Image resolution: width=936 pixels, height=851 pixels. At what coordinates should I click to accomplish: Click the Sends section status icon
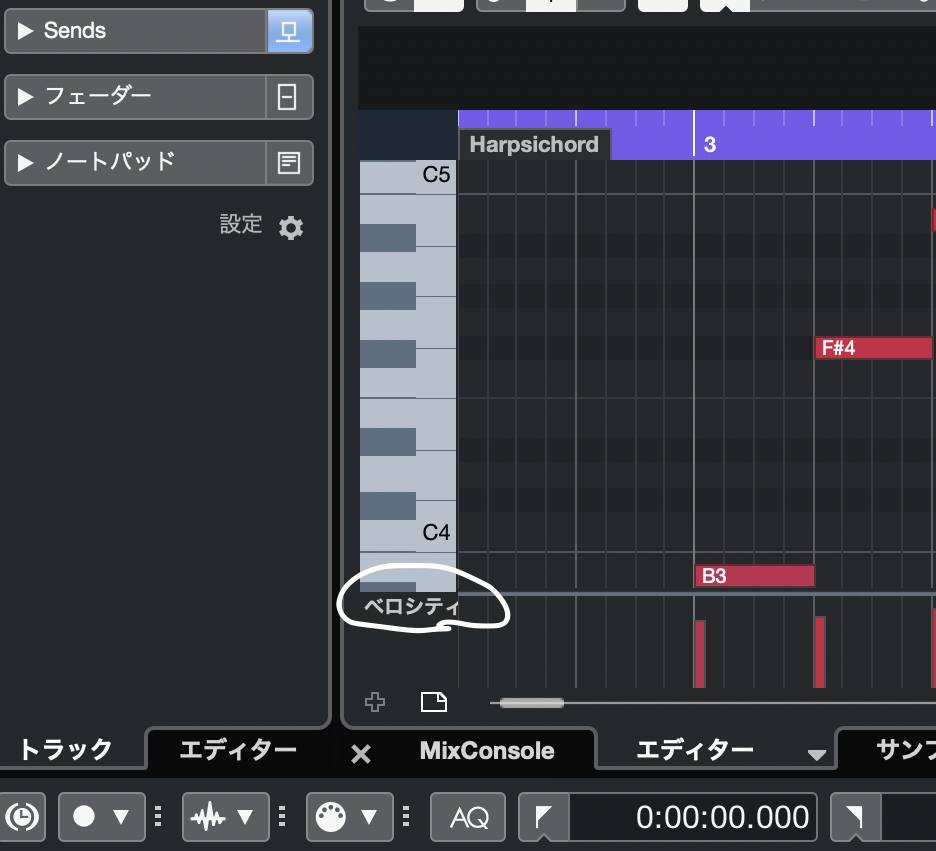(x=289, y=31)
